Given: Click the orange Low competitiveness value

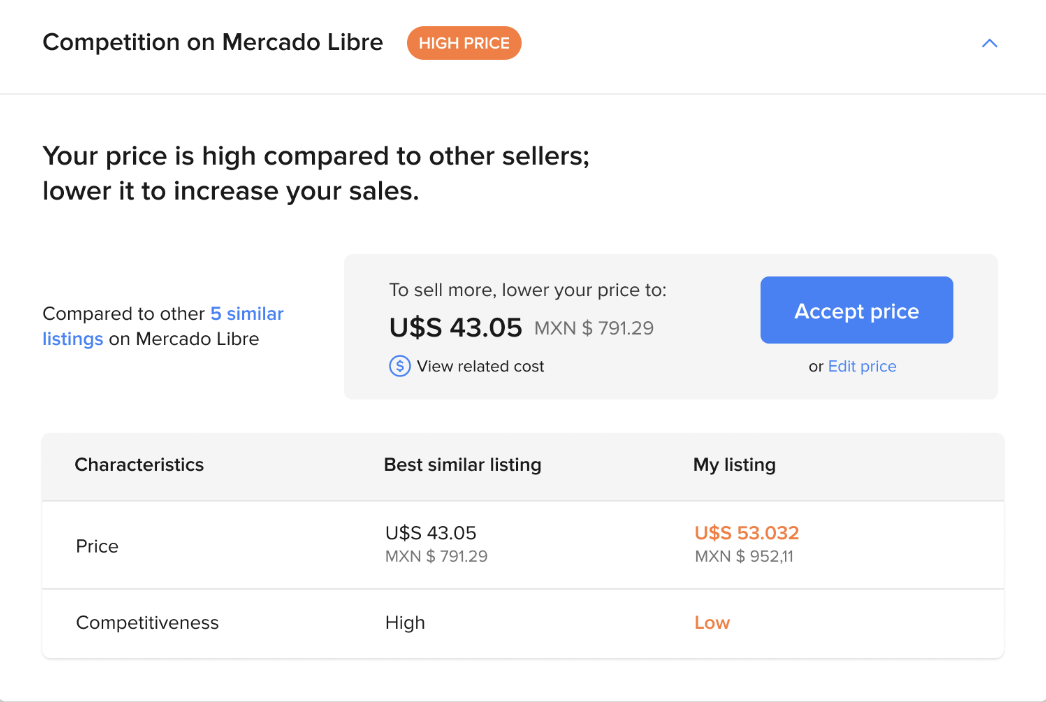Looking at the screenshot, I should click(x=712, y=623).
